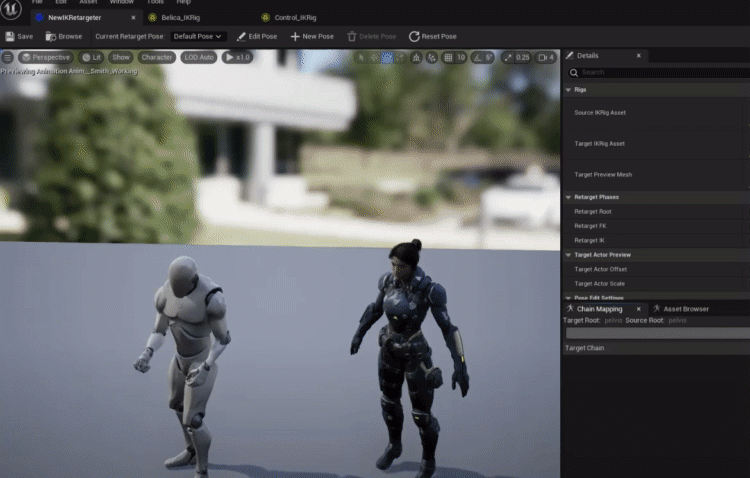This screenshot has height=478, width=750.
Task: Switch to Control_IKRig tab
Action: click(x=295, y=18)
